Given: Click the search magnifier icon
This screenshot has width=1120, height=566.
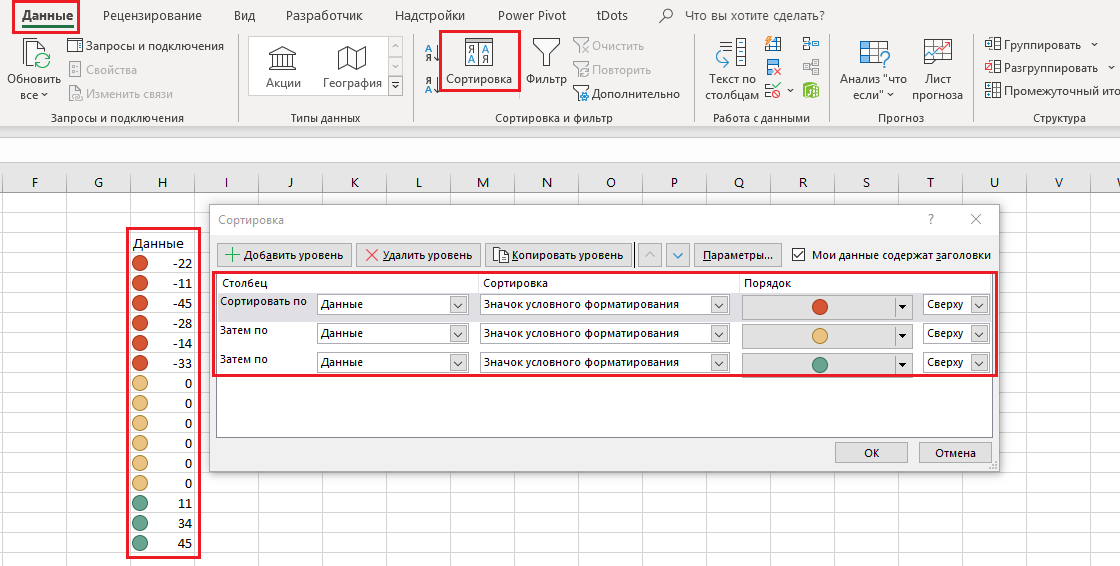Looking at the screenshot, I should point(666,15).
